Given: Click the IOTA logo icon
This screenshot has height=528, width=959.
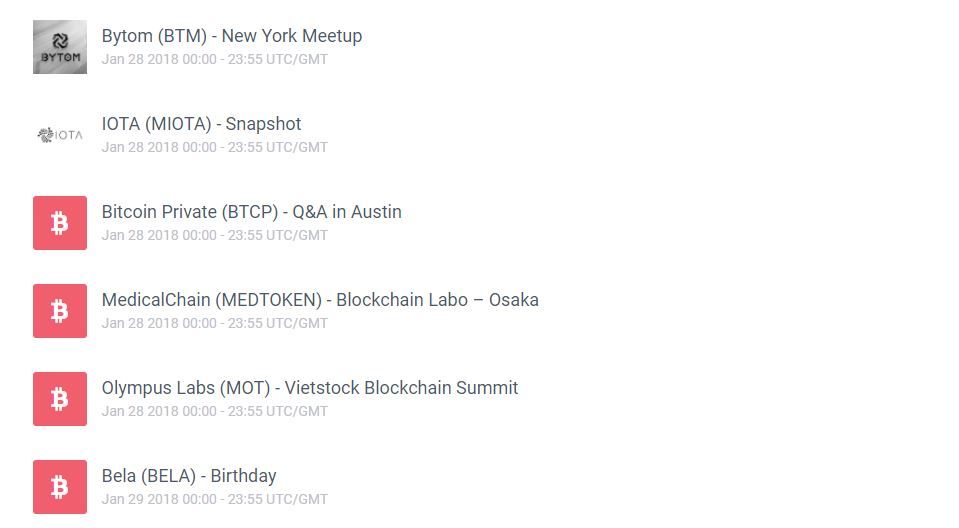Looking at the screenshot, I should pyautogui.click(x=60, y=135).
